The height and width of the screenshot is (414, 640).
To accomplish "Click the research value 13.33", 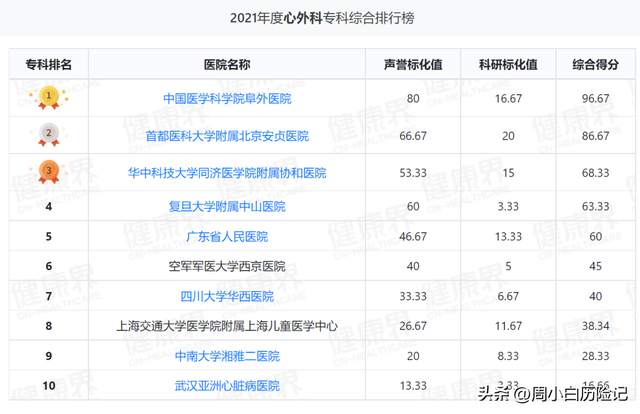I will (x=508, y=236).
